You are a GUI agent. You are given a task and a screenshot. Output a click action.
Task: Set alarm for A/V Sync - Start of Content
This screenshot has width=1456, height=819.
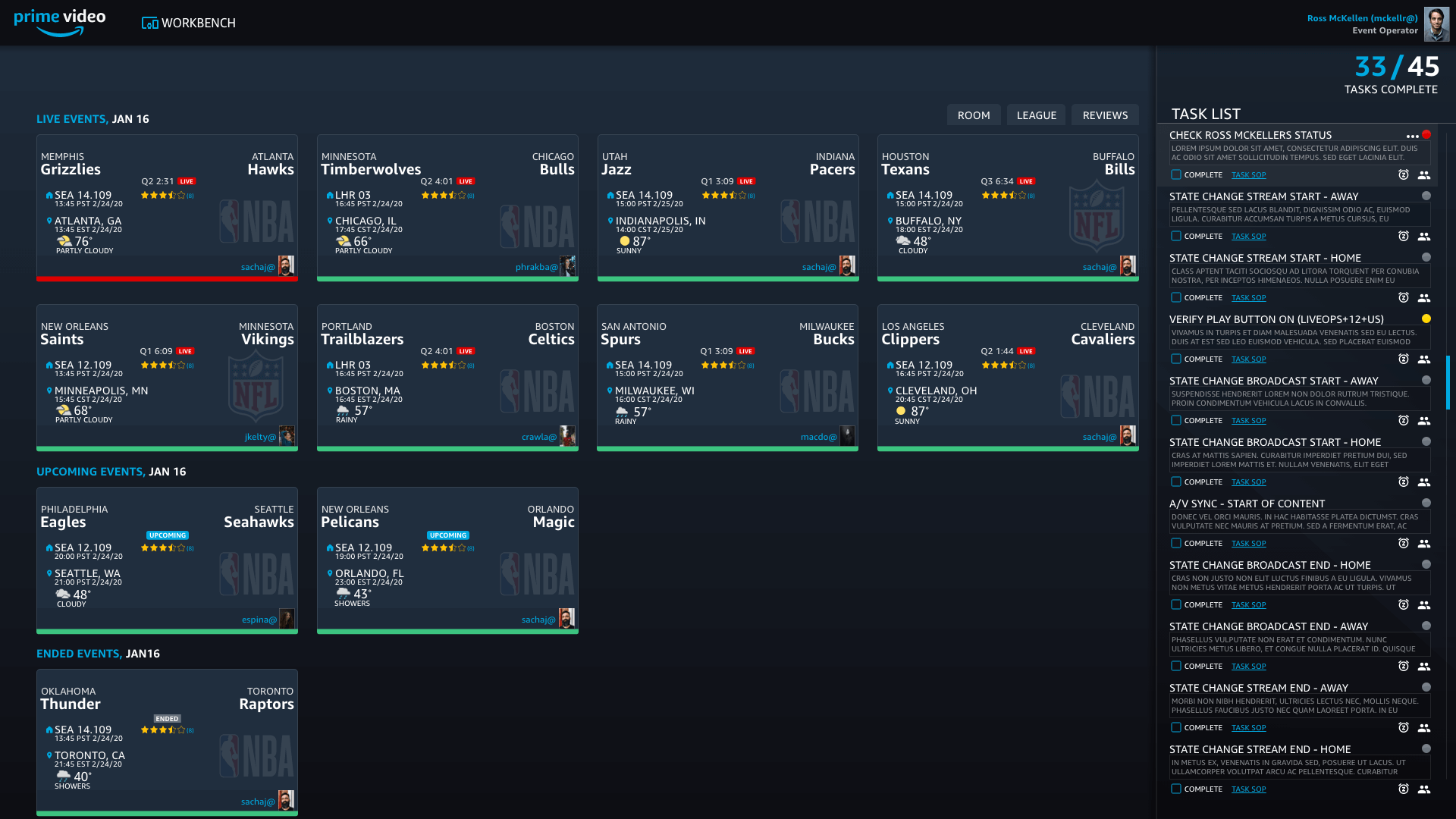click(x=1404, y=544)
